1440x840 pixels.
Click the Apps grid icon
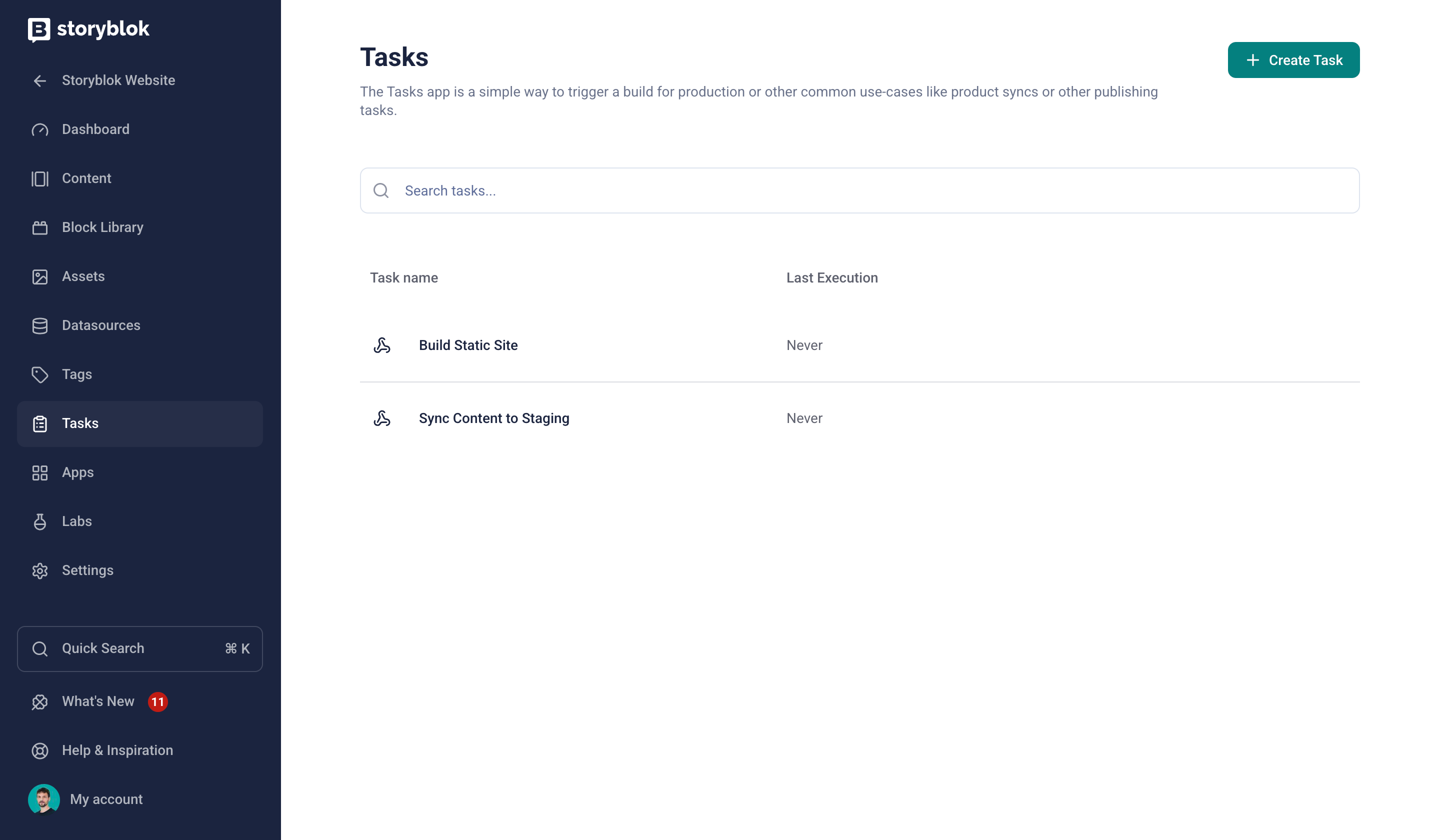(x=39, y=473)
